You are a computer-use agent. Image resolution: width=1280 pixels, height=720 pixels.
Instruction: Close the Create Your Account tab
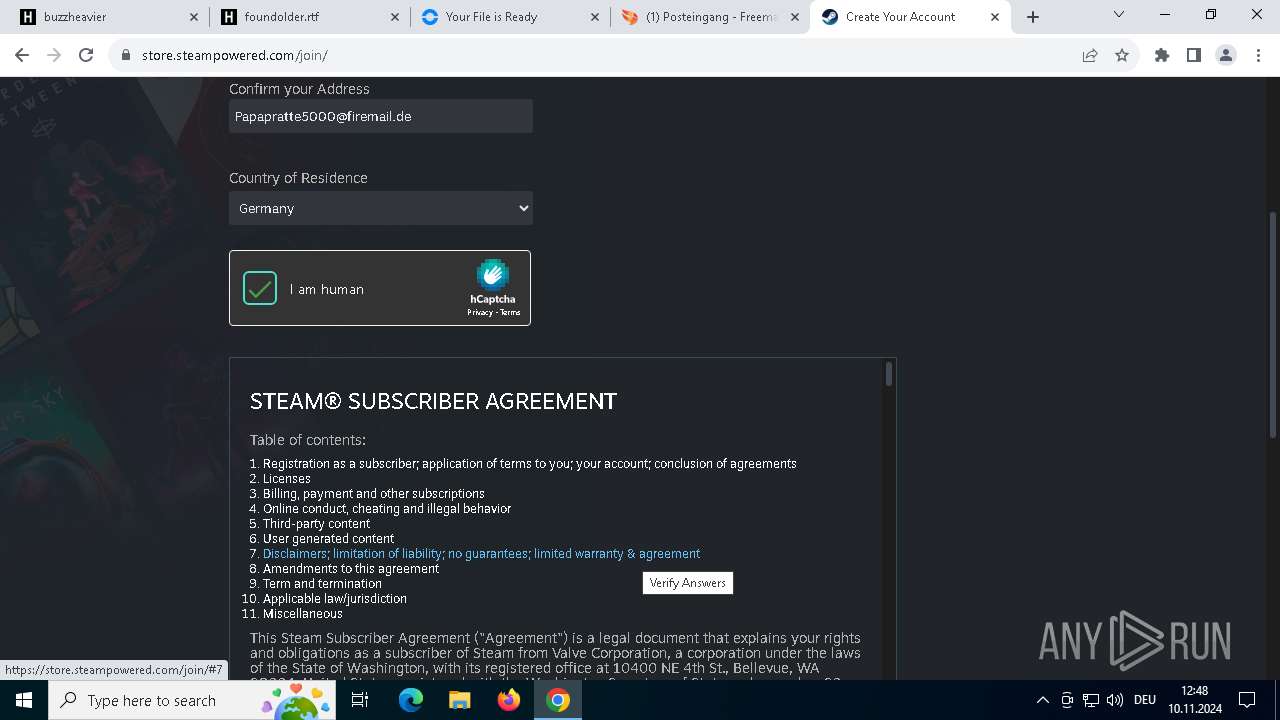[x=996, y=17]
